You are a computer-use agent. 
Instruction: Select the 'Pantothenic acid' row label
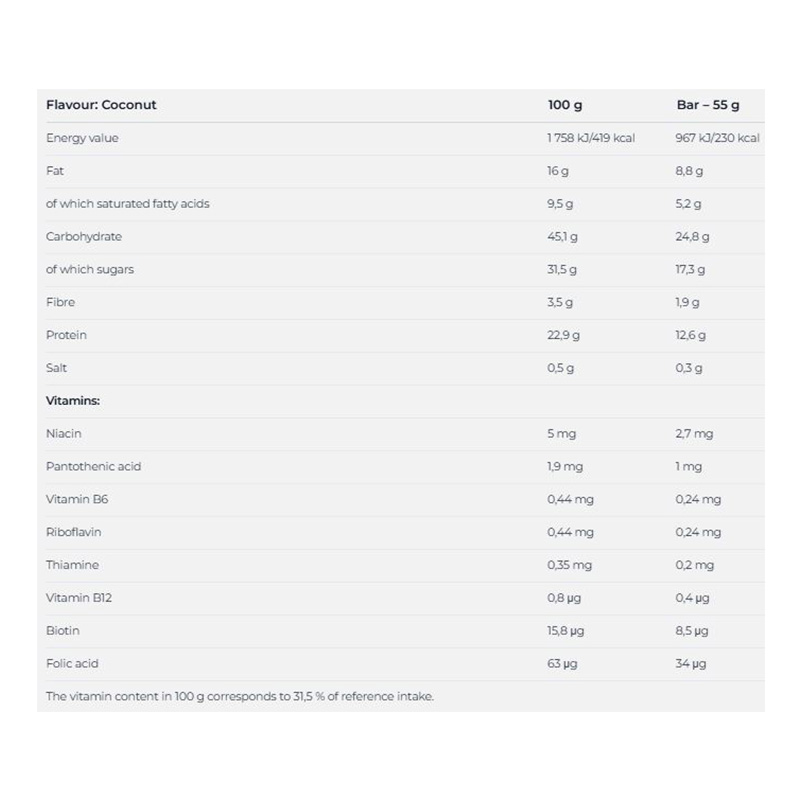tap(93, 466)
